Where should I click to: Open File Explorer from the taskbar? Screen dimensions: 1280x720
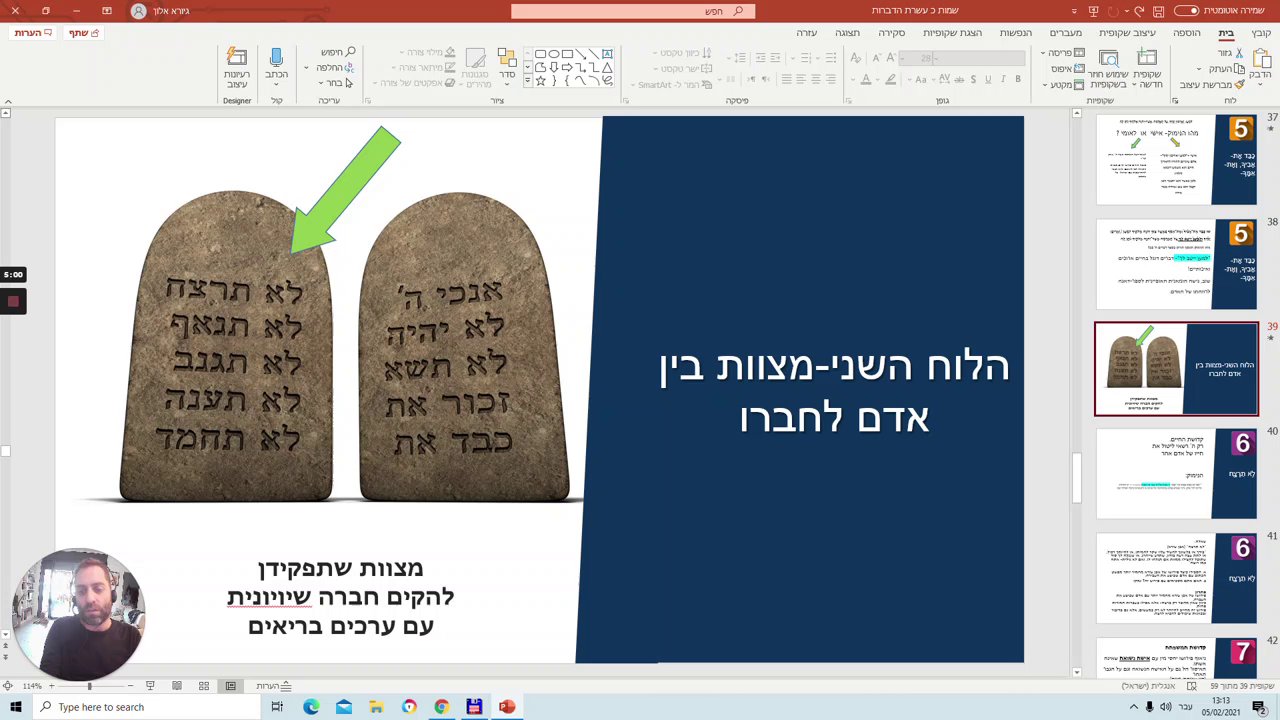pyautogui.click(x=376, y=707)
